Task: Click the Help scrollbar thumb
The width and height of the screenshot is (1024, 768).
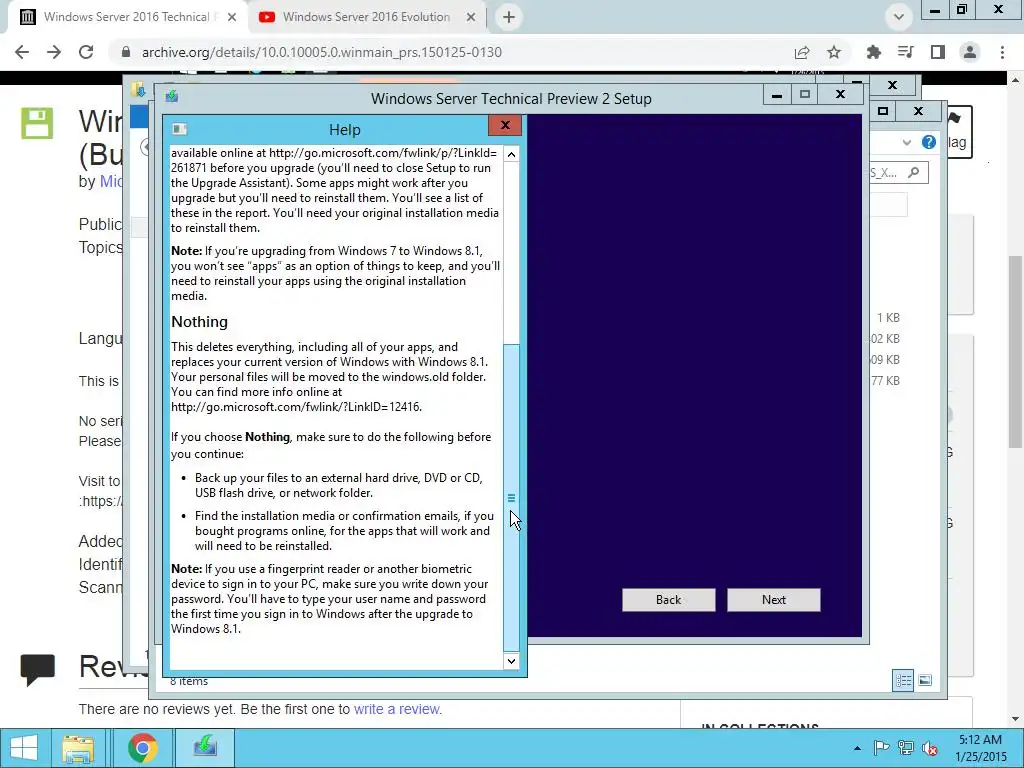Action: 511,498
